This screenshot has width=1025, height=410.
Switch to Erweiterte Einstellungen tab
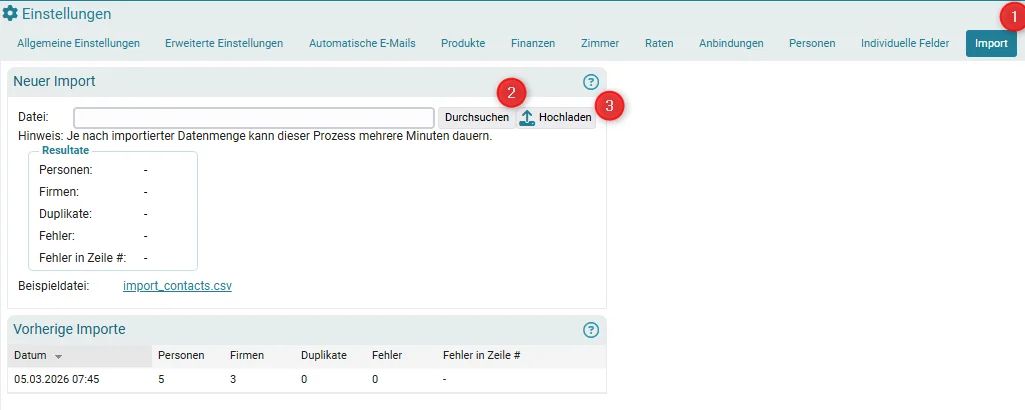pos(224,43)
